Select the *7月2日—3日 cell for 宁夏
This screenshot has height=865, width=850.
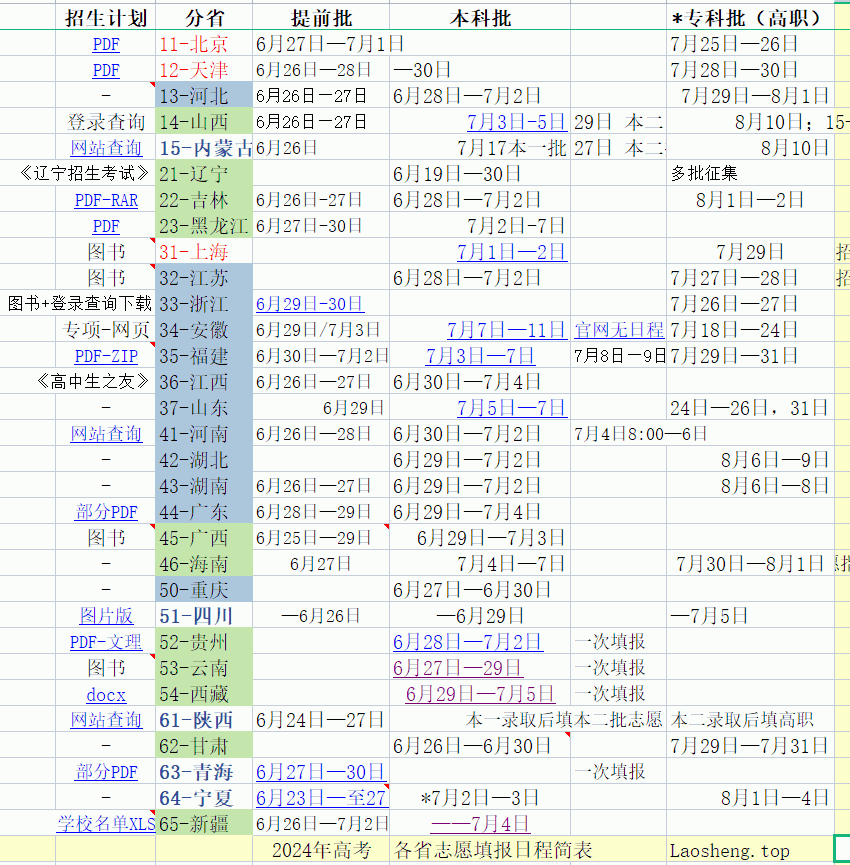480,798
